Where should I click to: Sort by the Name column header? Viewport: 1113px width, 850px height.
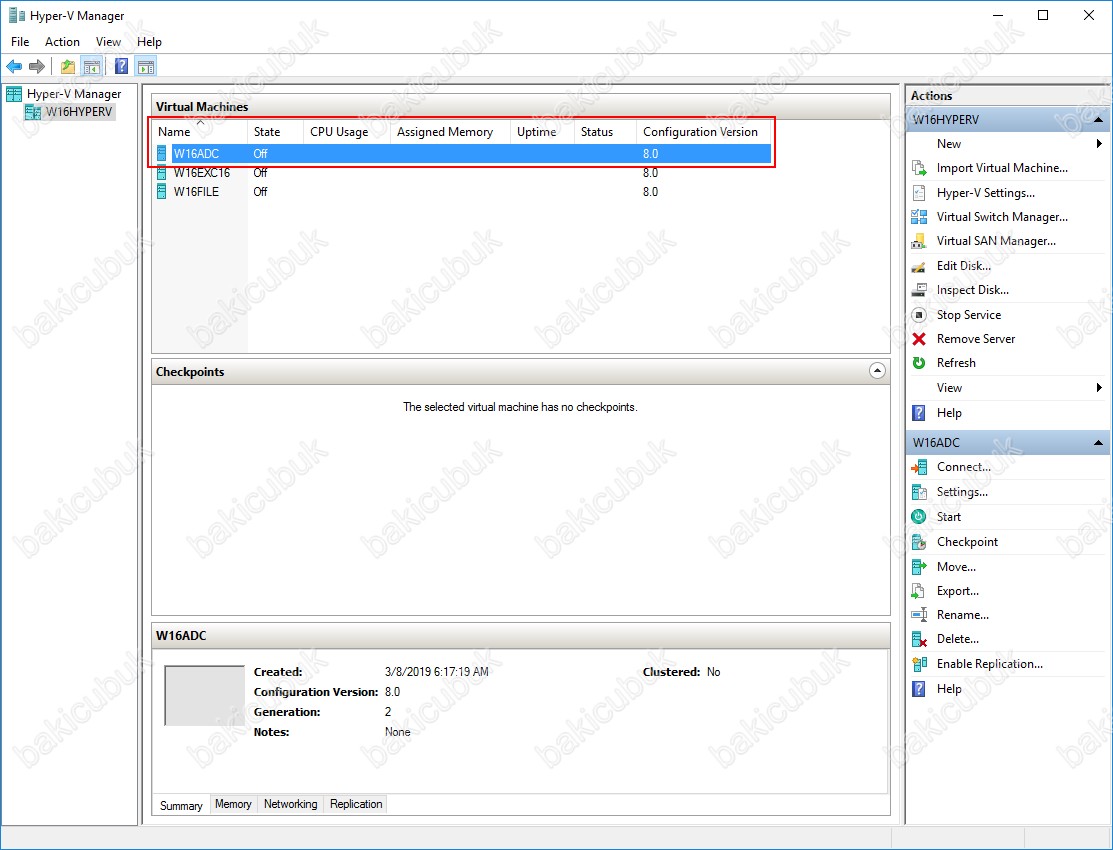(200, 132)
